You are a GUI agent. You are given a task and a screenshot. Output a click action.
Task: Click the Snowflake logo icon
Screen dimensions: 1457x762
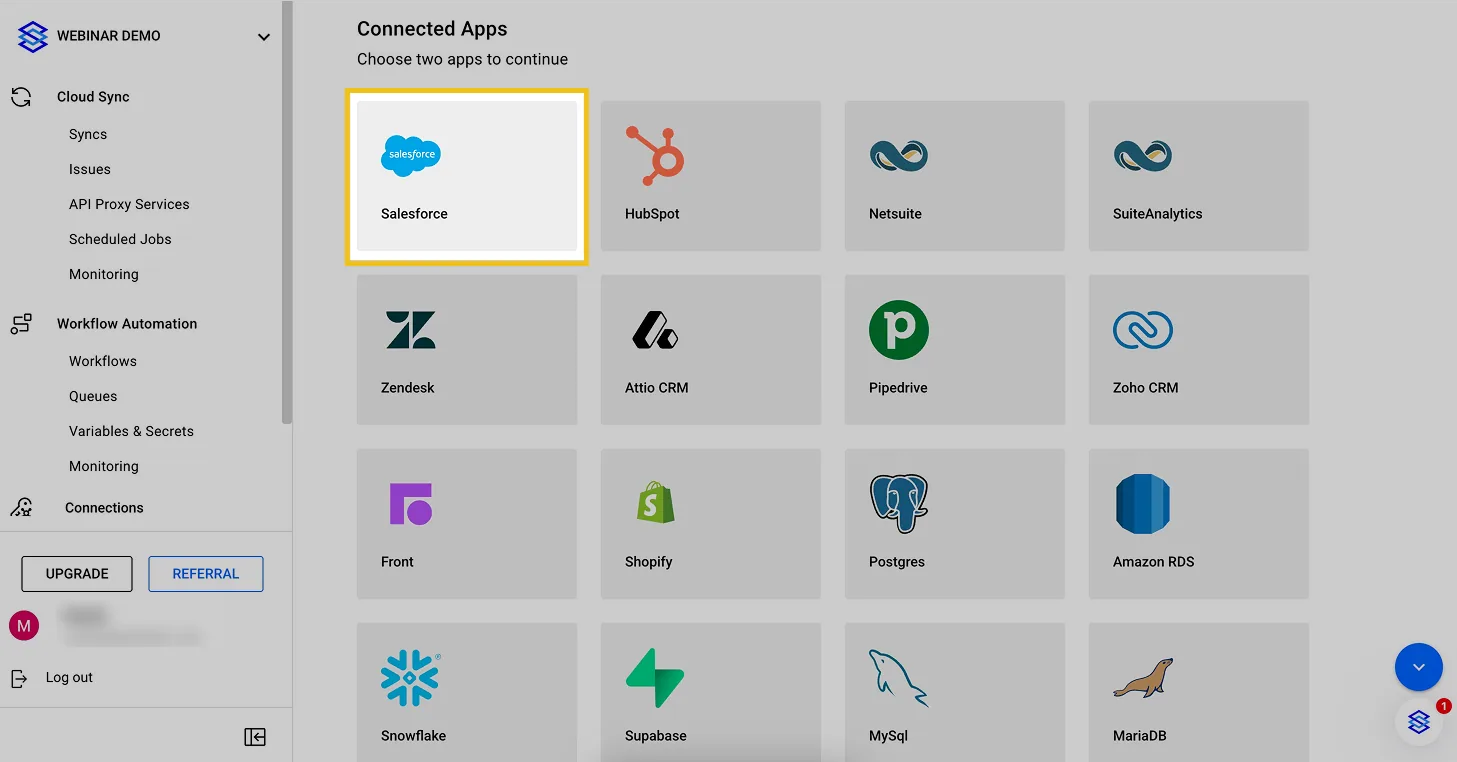click(x=411, y=678)
